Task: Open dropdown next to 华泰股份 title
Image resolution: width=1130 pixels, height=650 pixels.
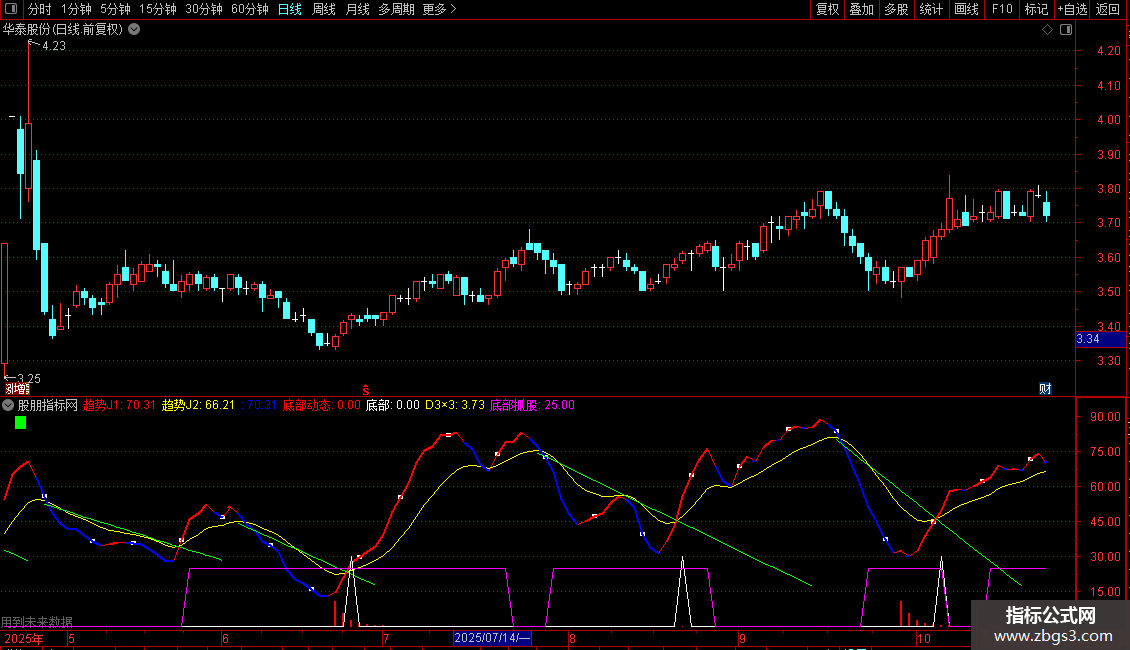Action: pyautogui.click(x=134, y=30)
